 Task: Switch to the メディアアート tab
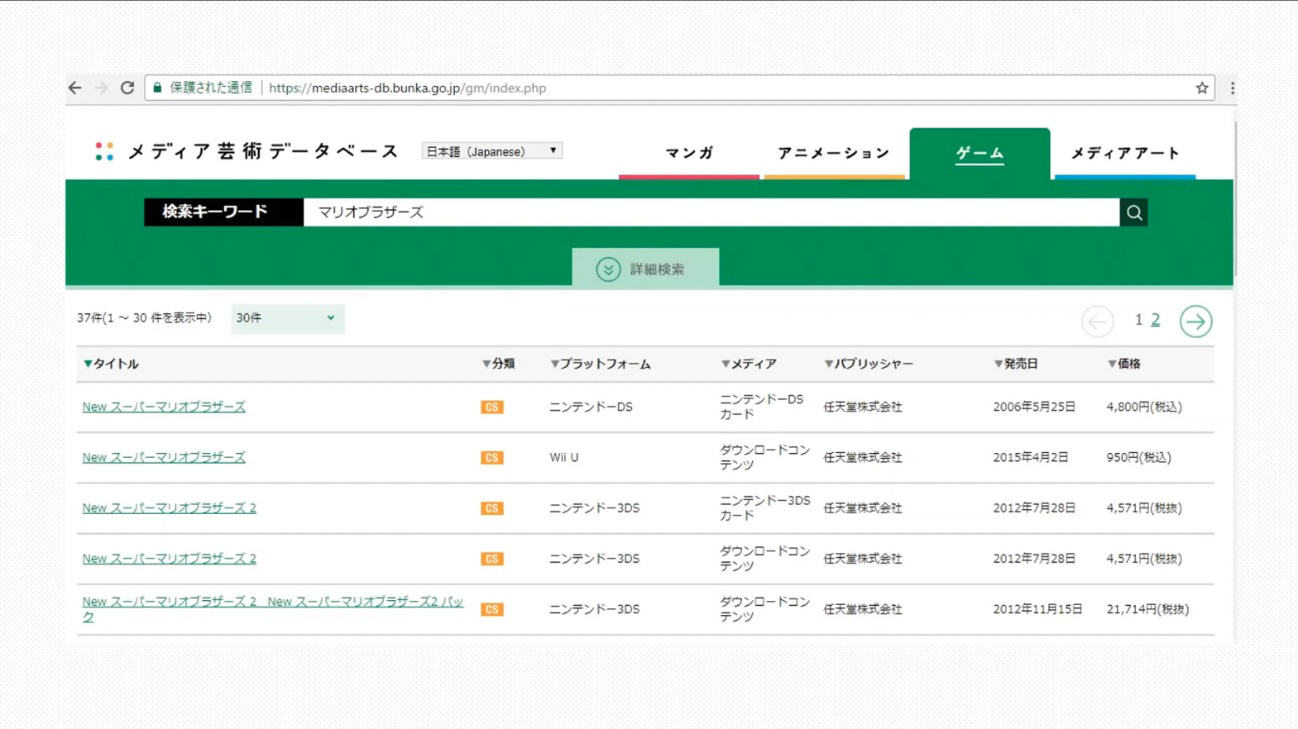[x=1125, y=153]
